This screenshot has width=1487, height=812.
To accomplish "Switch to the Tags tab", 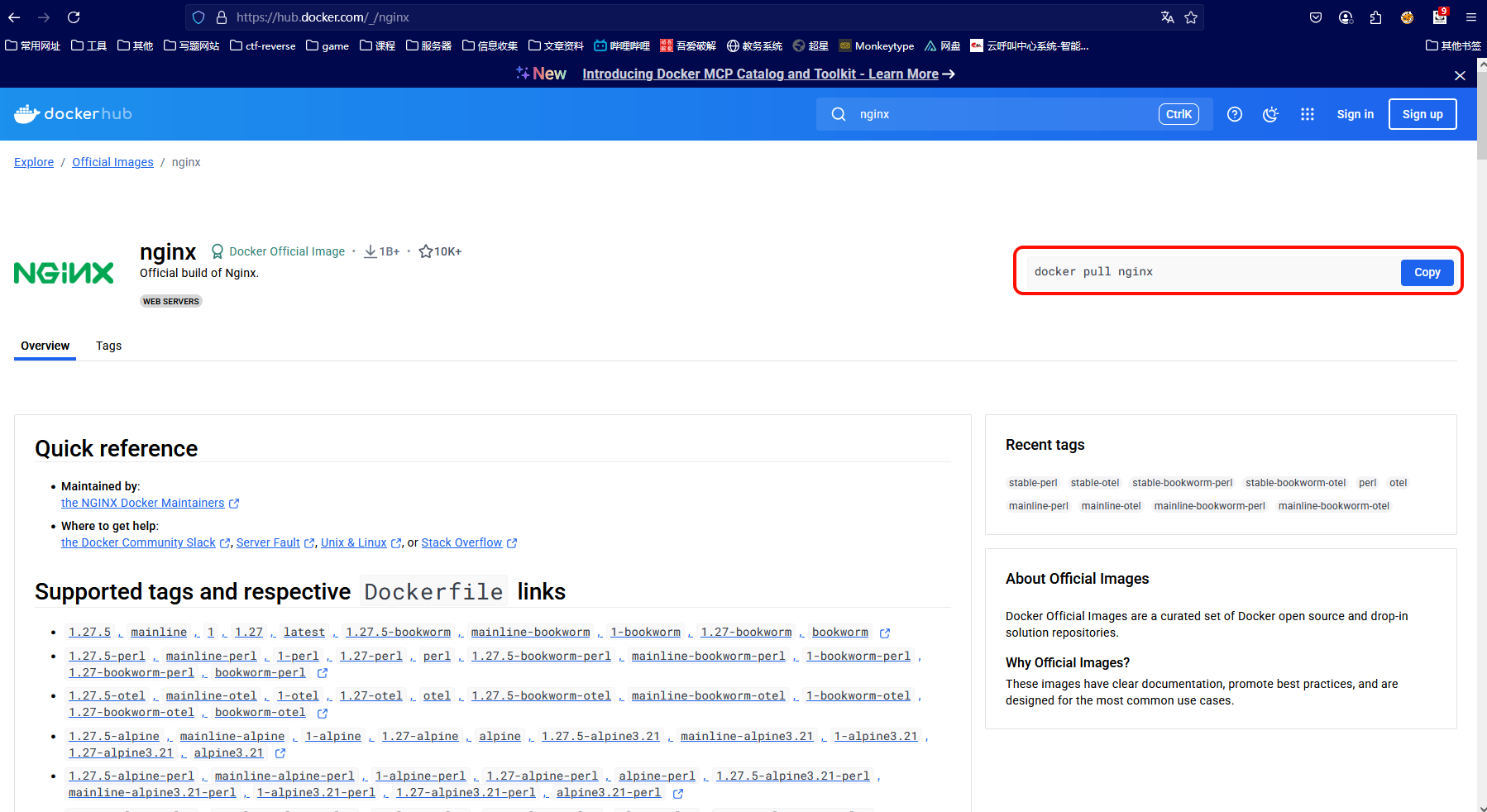I will coord(108,346).
